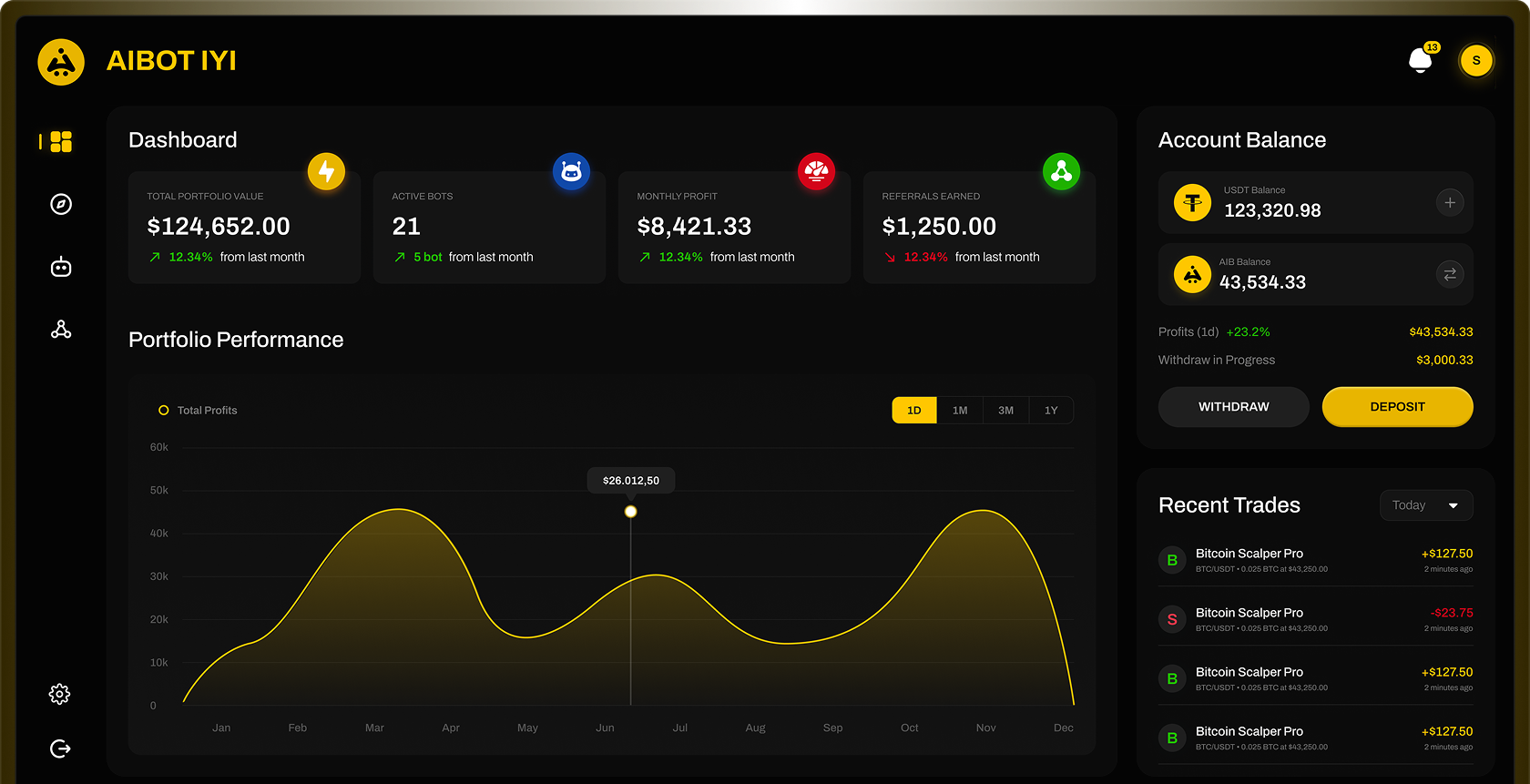
Task: Open the bots robot icon in sidebar
Action: 61,267
